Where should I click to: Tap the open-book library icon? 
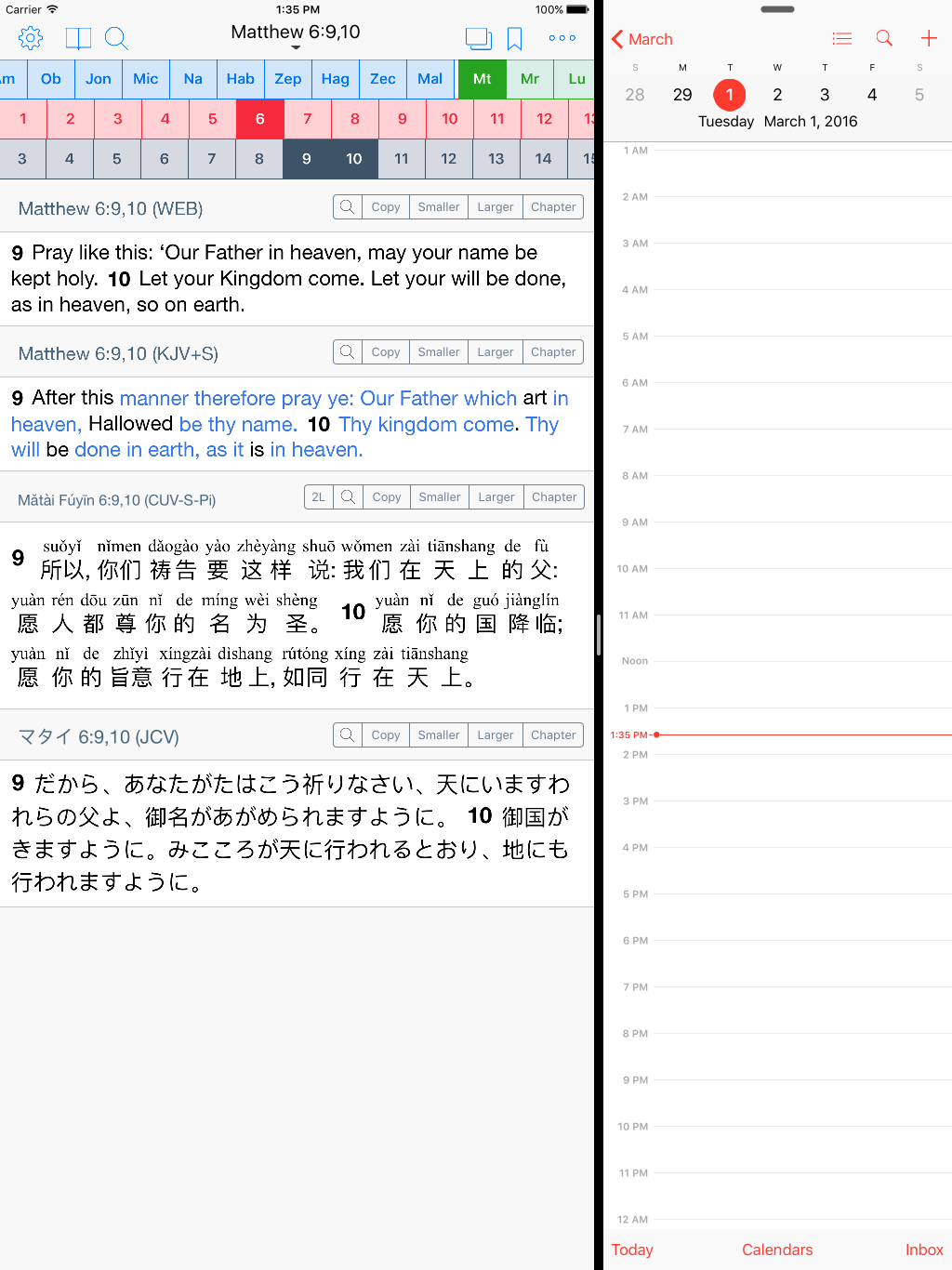[x=78, y=38]
